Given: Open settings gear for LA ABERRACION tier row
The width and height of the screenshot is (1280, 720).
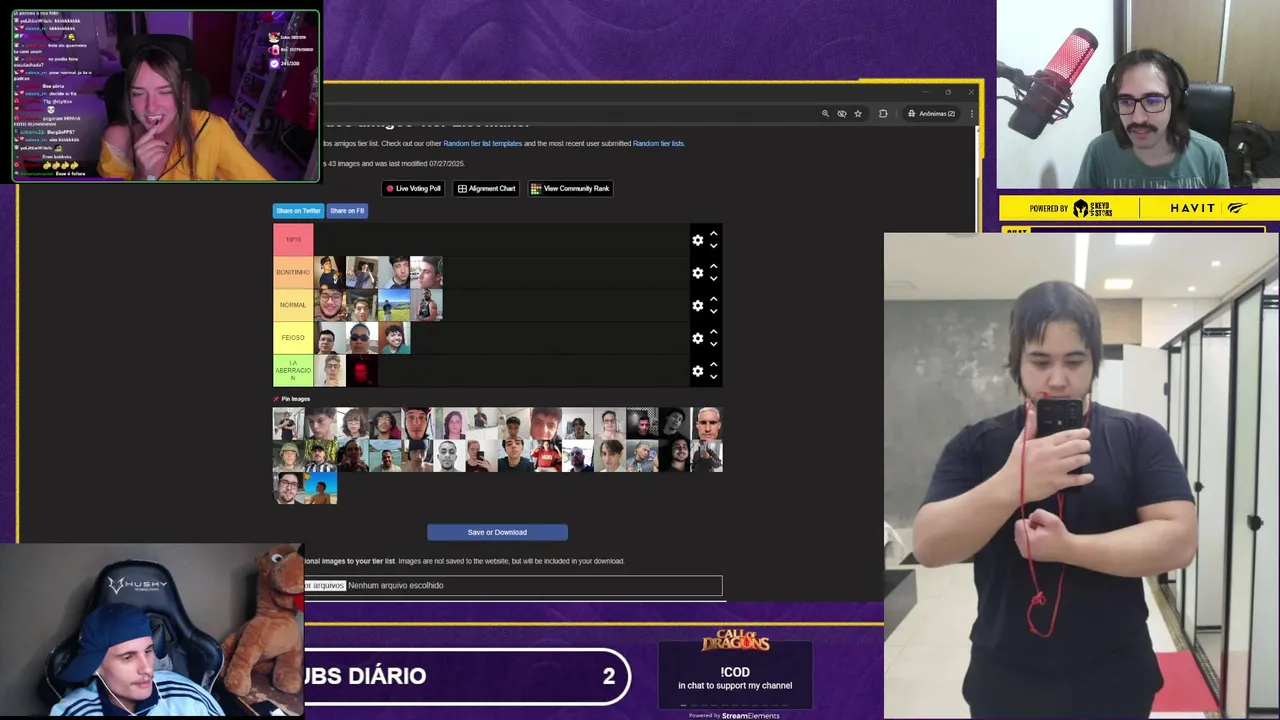Looking at the screenshot, I should [x=698, y=371].
